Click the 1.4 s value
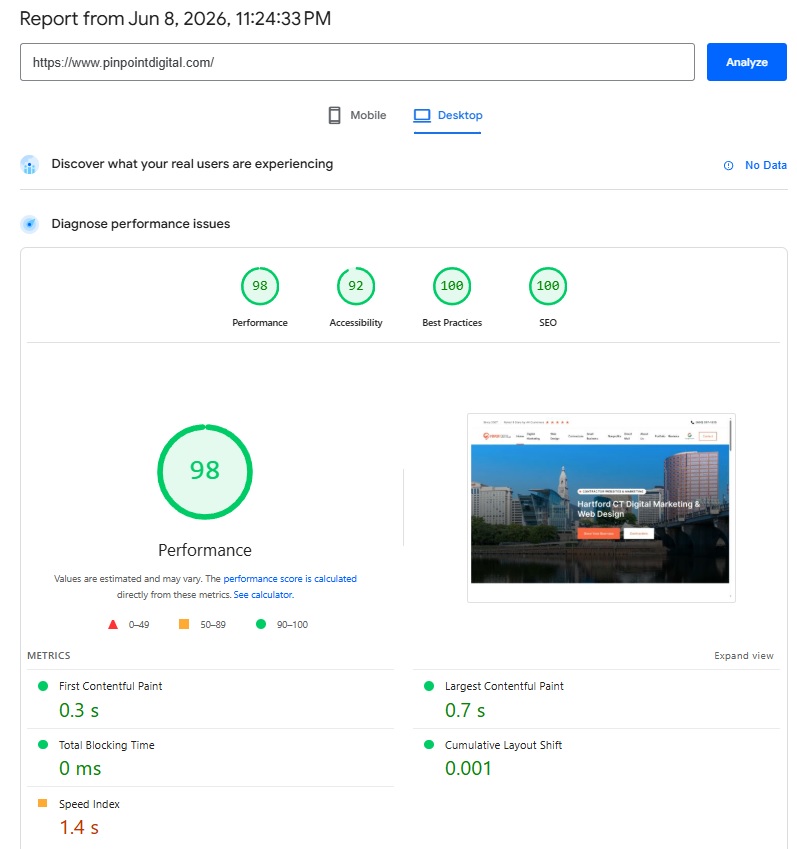 pyautogui.click(x=79, y=827)
